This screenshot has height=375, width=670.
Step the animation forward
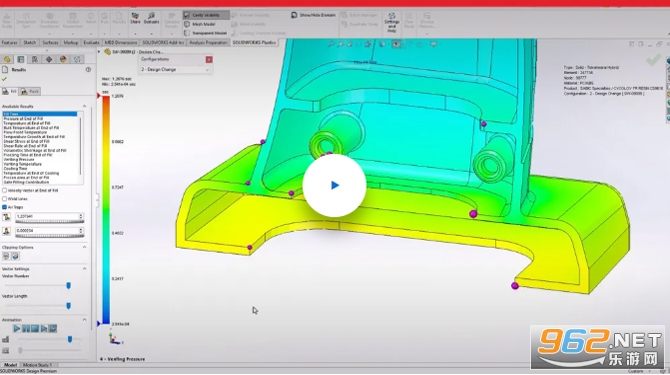44,328
